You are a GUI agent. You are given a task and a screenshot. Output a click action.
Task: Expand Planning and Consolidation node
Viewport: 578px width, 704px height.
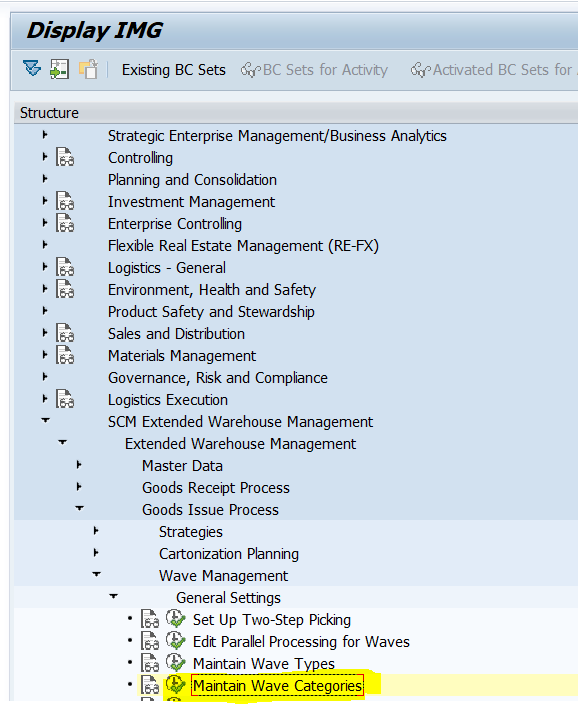44,178
